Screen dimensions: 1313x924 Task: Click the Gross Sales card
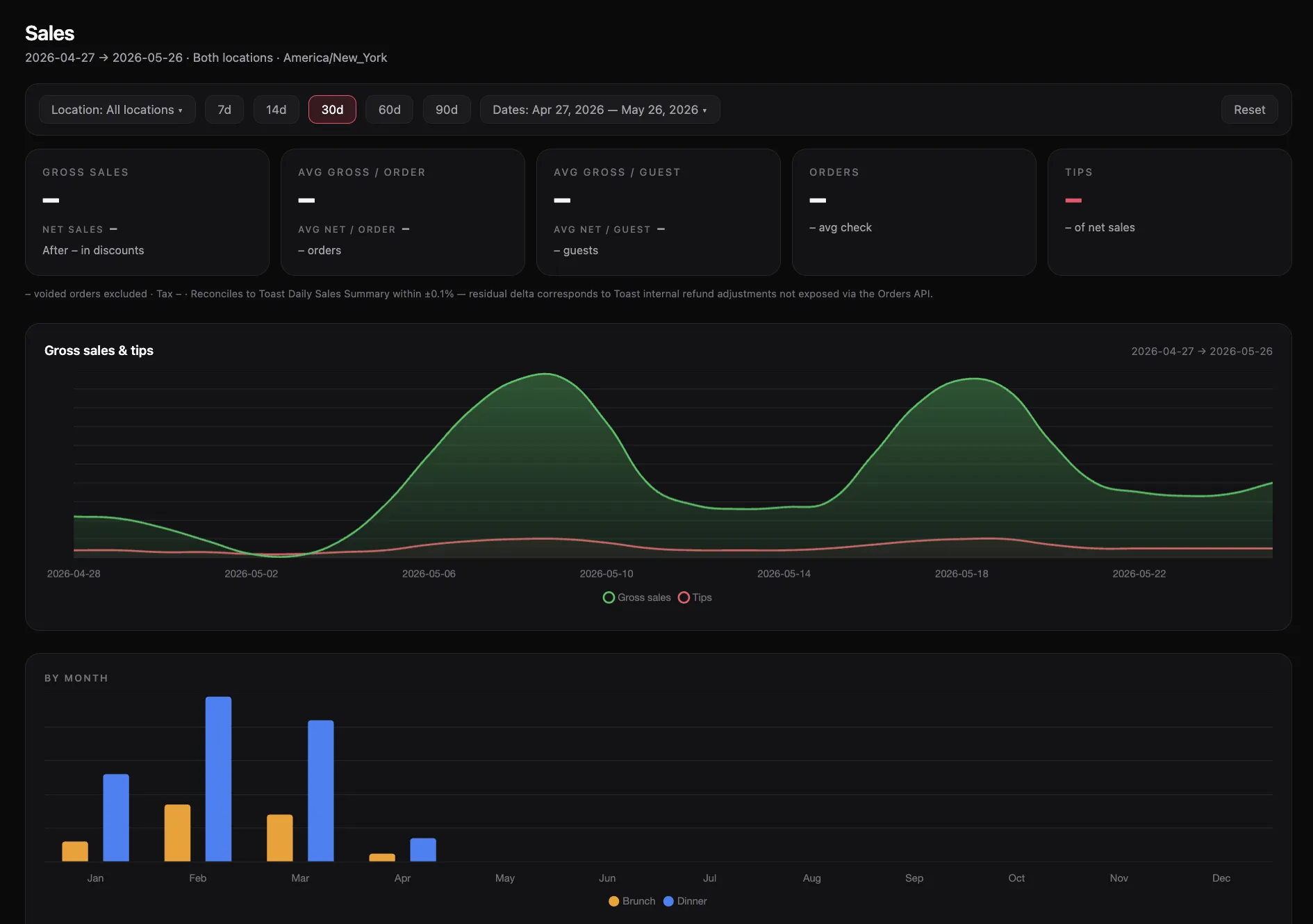pyautogui.click(x=147, y=212)
